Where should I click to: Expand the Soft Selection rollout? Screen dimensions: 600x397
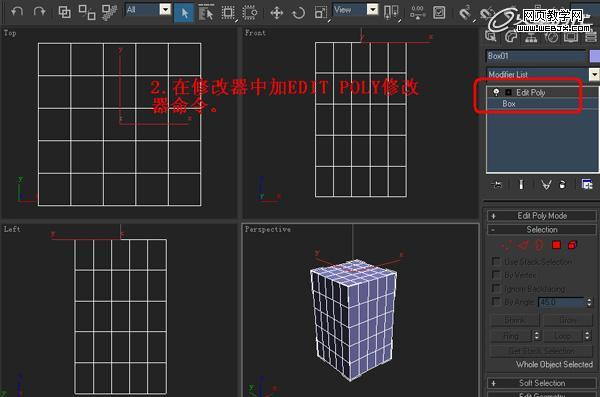[541, 383]
